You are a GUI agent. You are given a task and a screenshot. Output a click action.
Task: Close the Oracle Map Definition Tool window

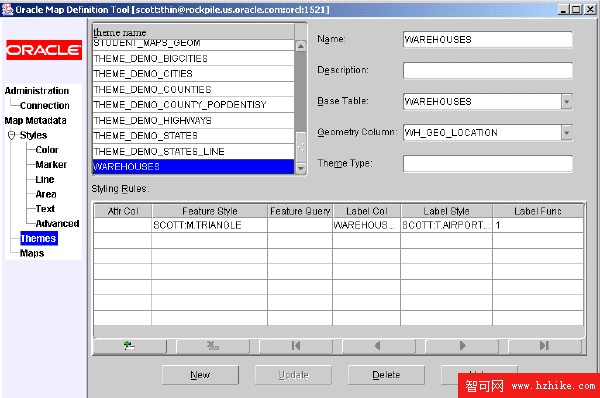[590, 9]
